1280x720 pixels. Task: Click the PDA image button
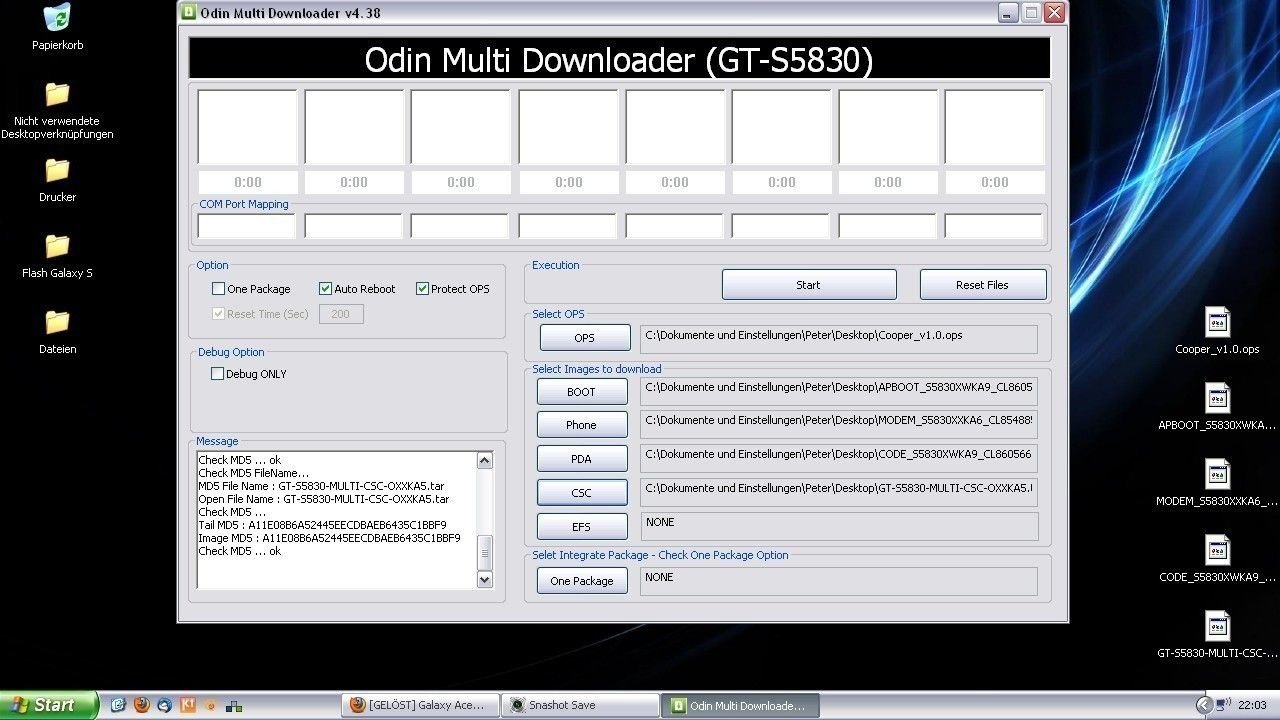[x=582, y=459]
